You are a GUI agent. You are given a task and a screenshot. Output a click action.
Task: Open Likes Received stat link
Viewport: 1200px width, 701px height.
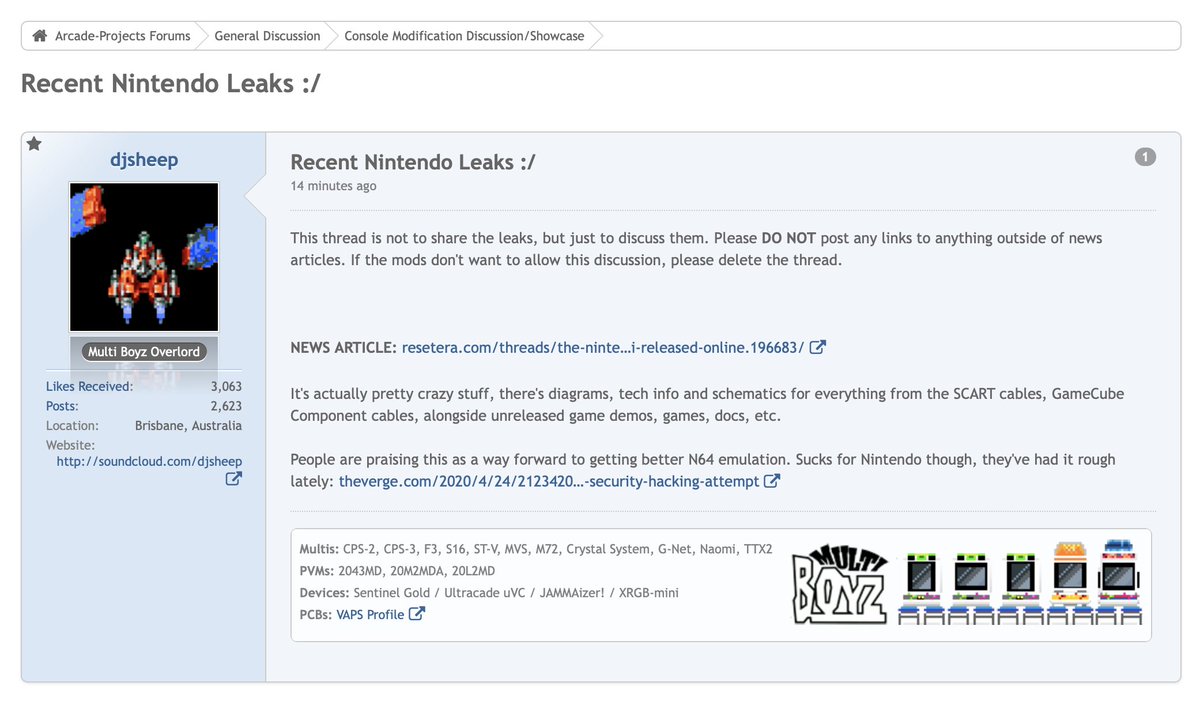(89, 386)
